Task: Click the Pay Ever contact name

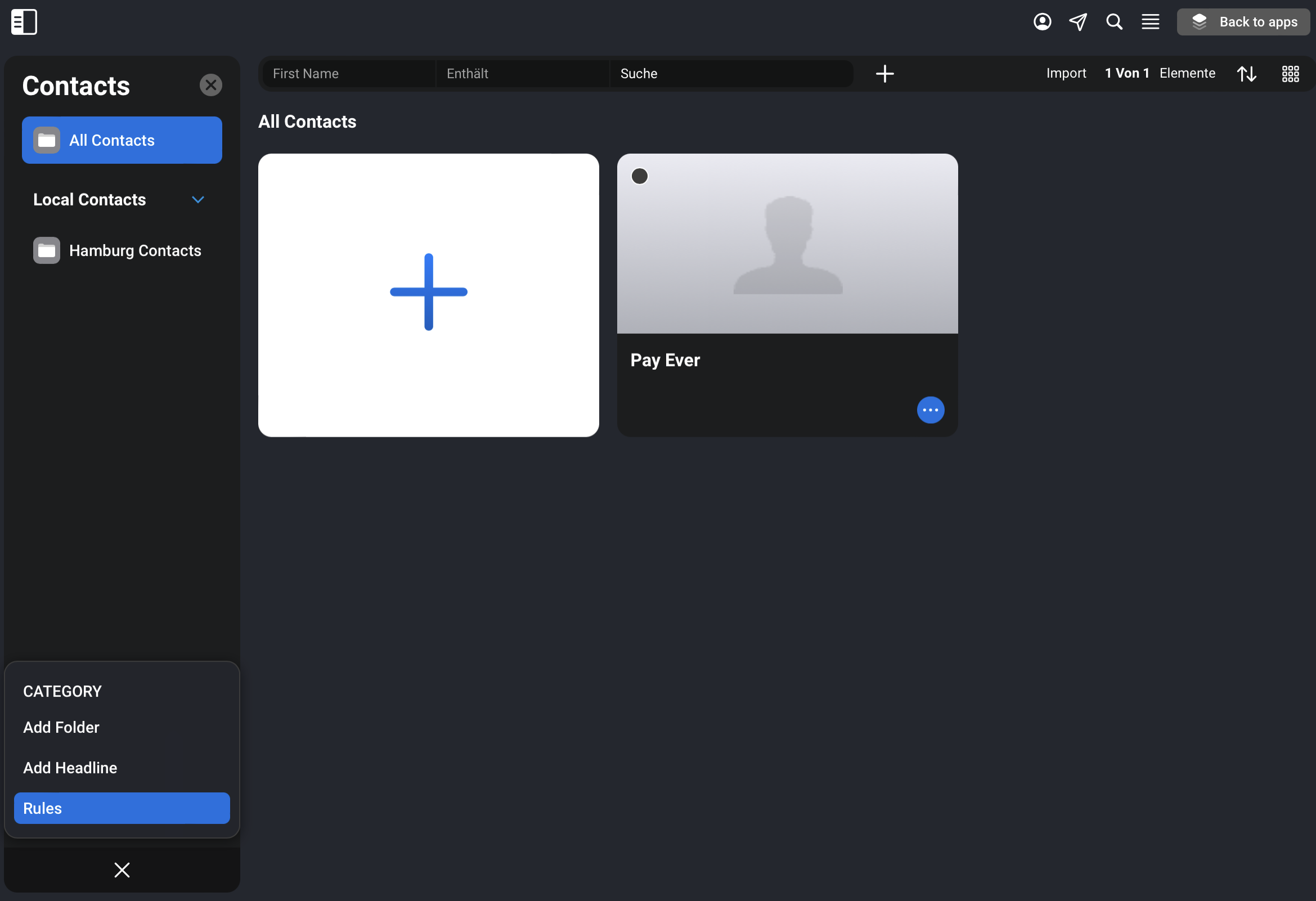Action: 665,360
